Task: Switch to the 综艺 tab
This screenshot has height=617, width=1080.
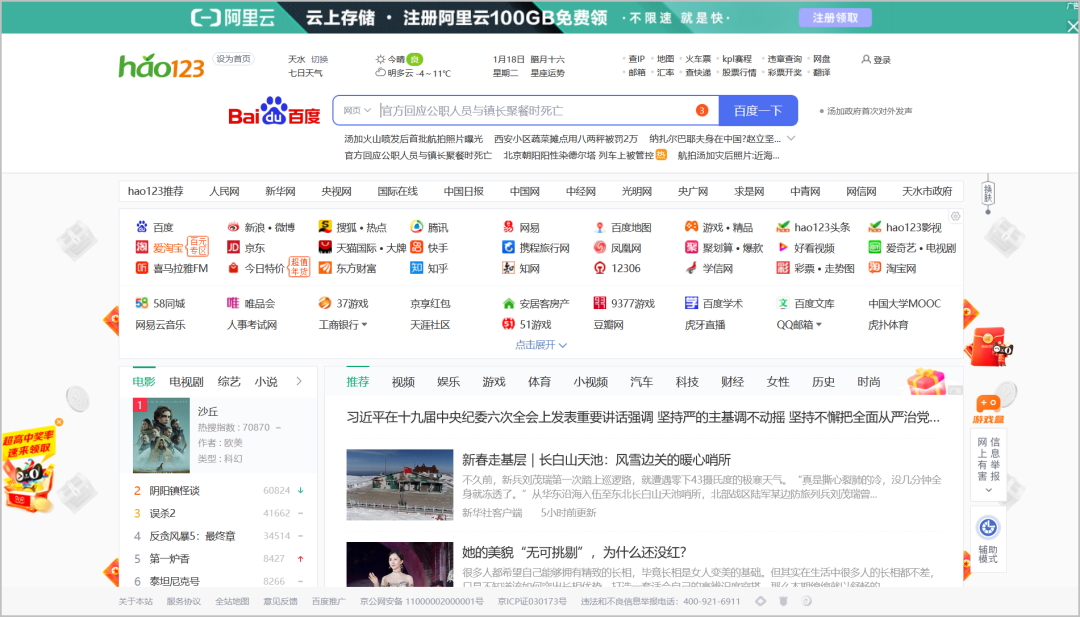Action: [229, 381]
